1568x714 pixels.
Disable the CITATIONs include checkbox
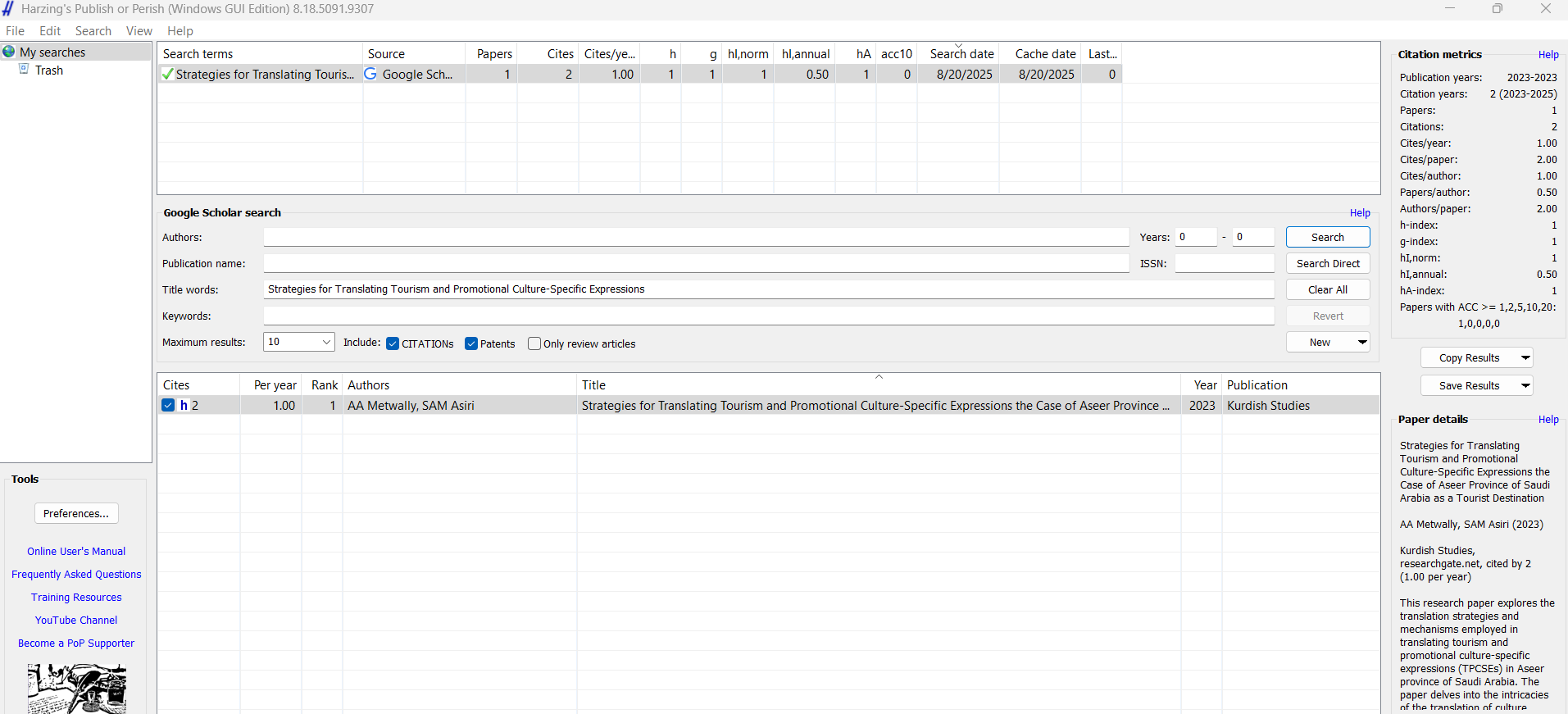[x=393, y=343]
